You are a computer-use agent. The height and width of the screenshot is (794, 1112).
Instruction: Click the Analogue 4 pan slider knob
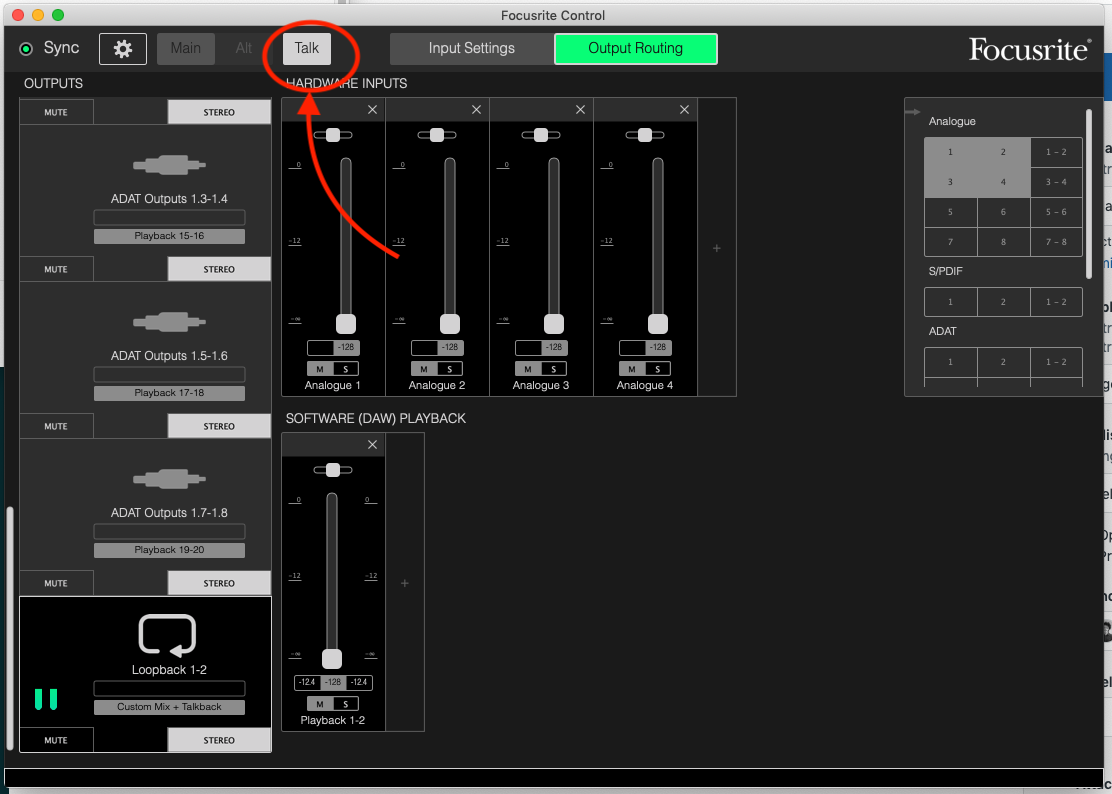click(x=645, y=135)
